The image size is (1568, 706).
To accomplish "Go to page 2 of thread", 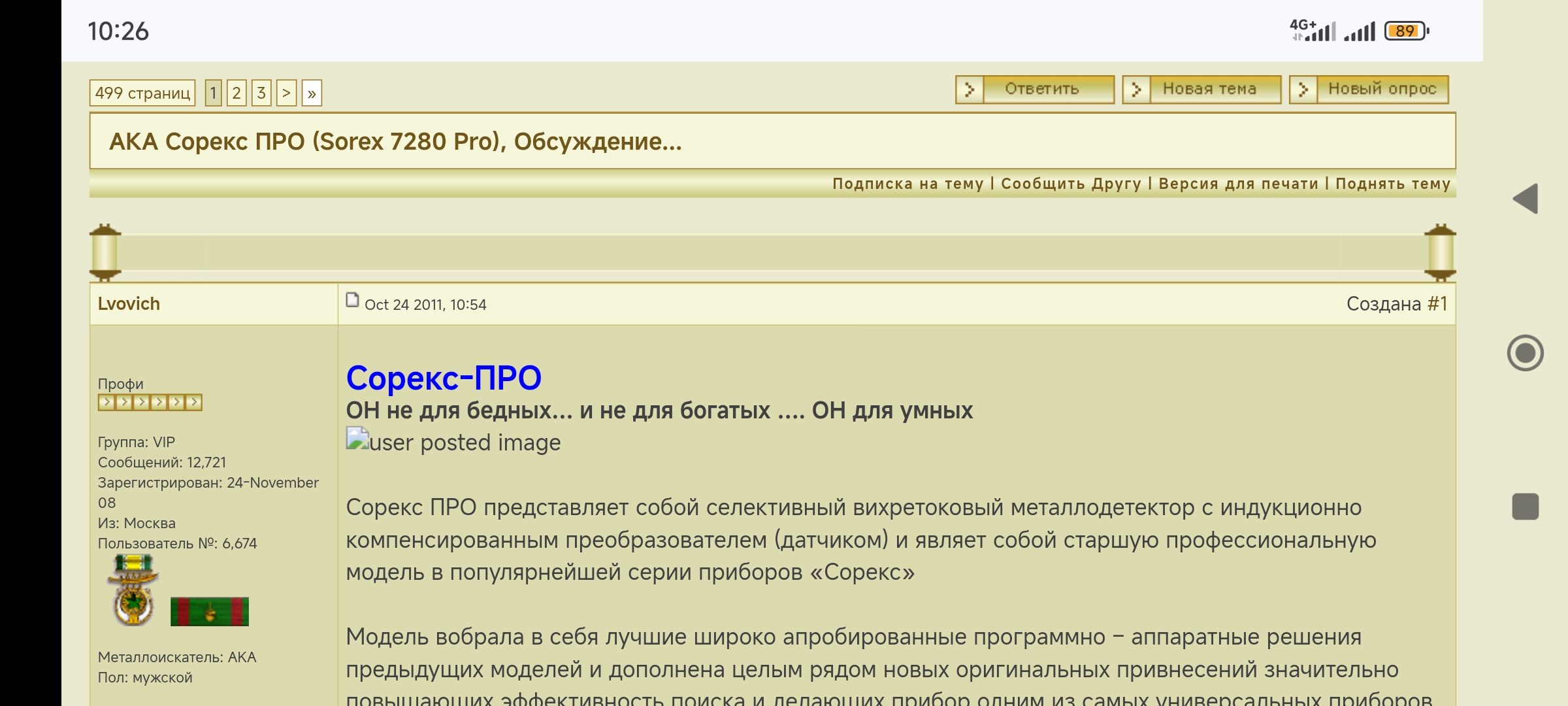I will click(237, 93).
